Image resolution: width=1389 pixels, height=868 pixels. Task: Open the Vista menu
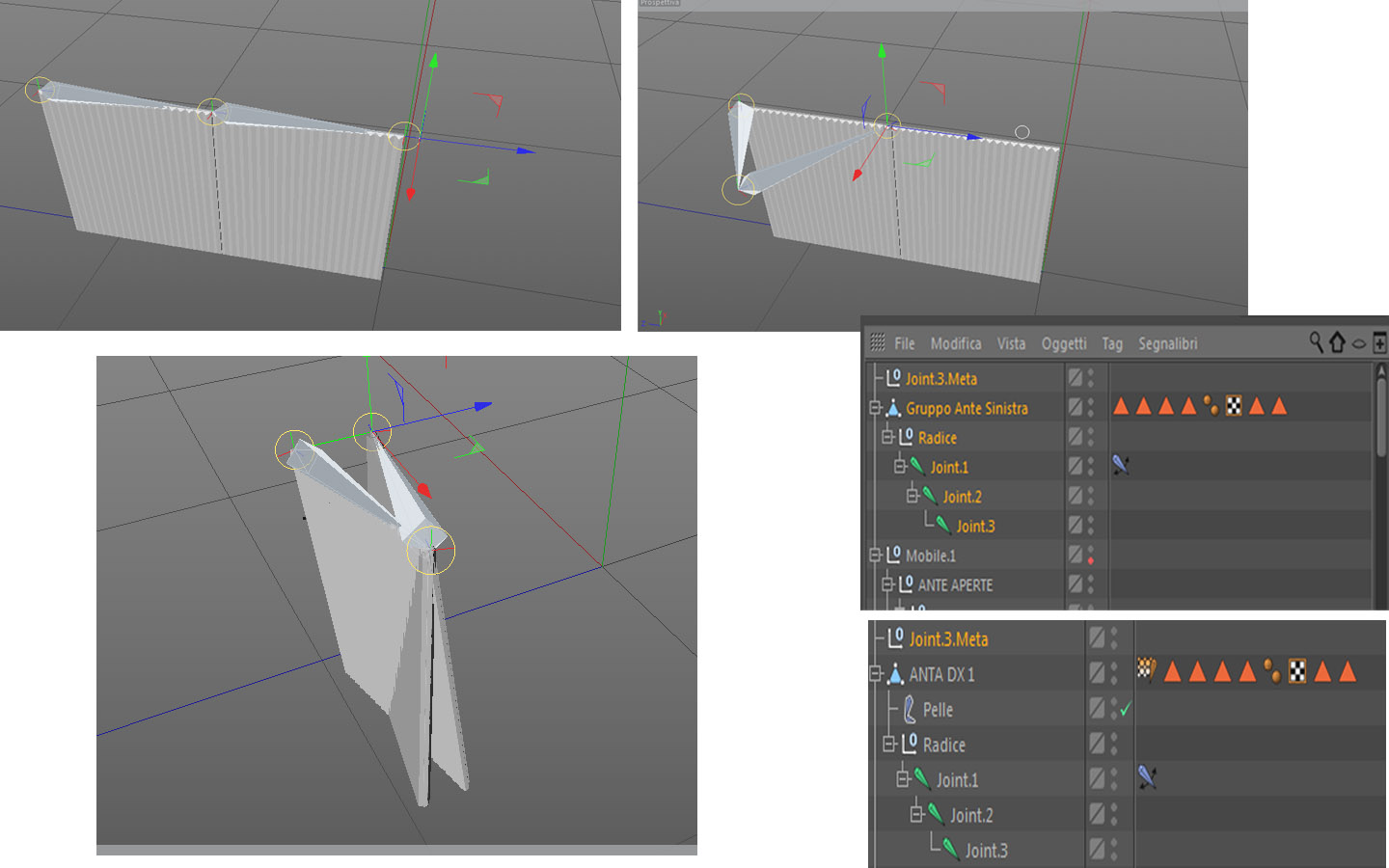point(1011,343)
